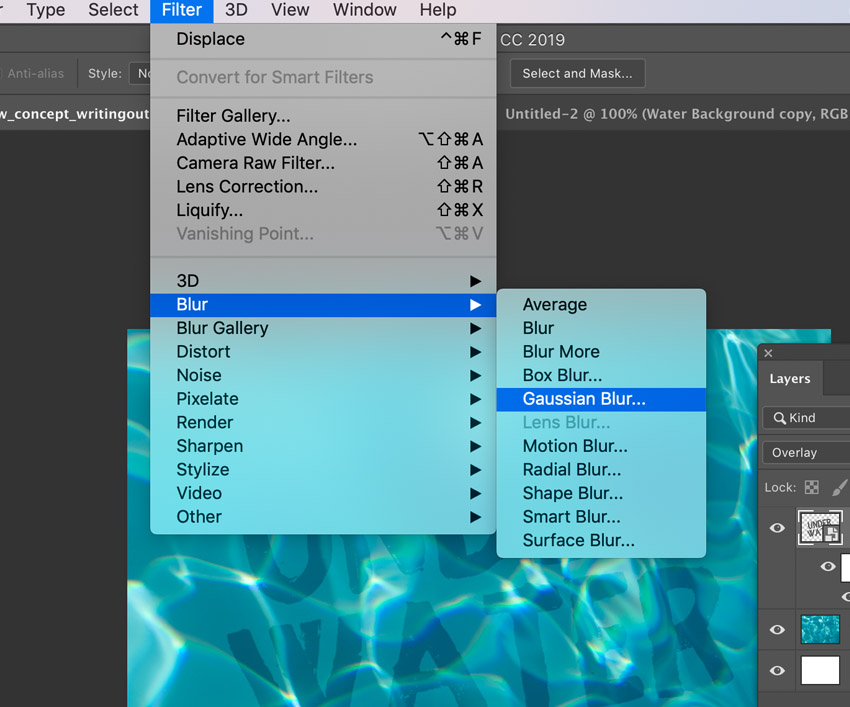The height and width of the screenshot is (707, 850).
Task: Open the Style dropdown in options bar
Action: coord(140,73)
